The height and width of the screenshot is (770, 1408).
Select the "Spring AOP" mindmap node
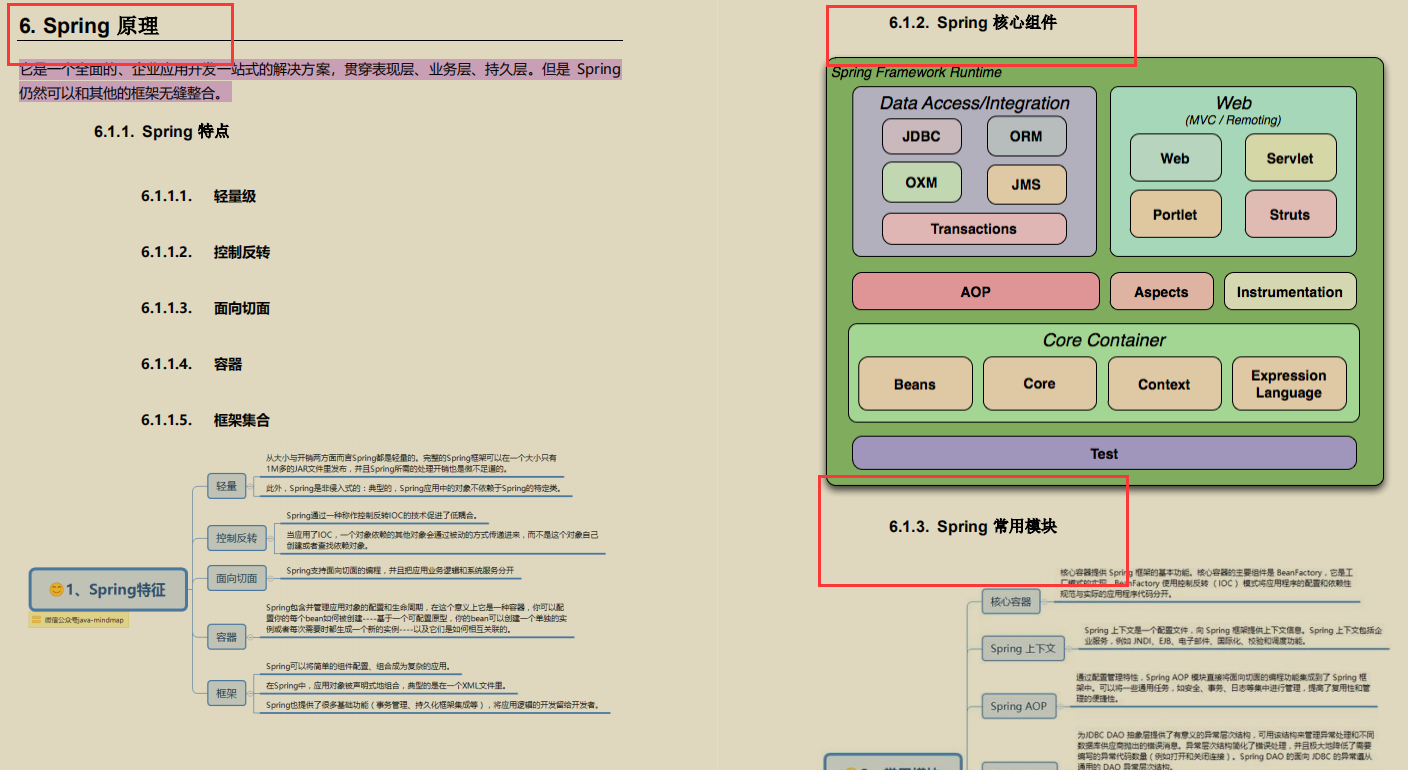(1018, 706)
